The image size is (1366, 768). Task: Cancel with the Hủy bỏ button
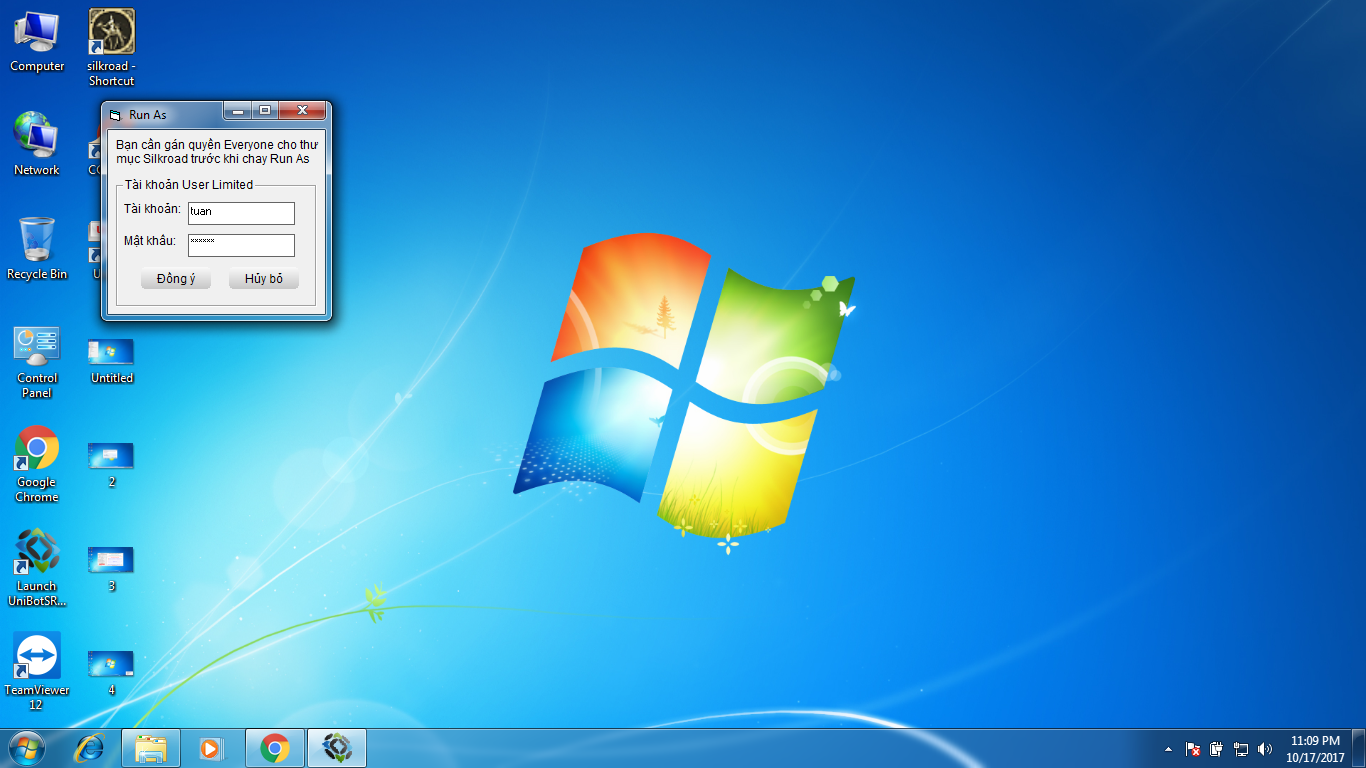264,279
